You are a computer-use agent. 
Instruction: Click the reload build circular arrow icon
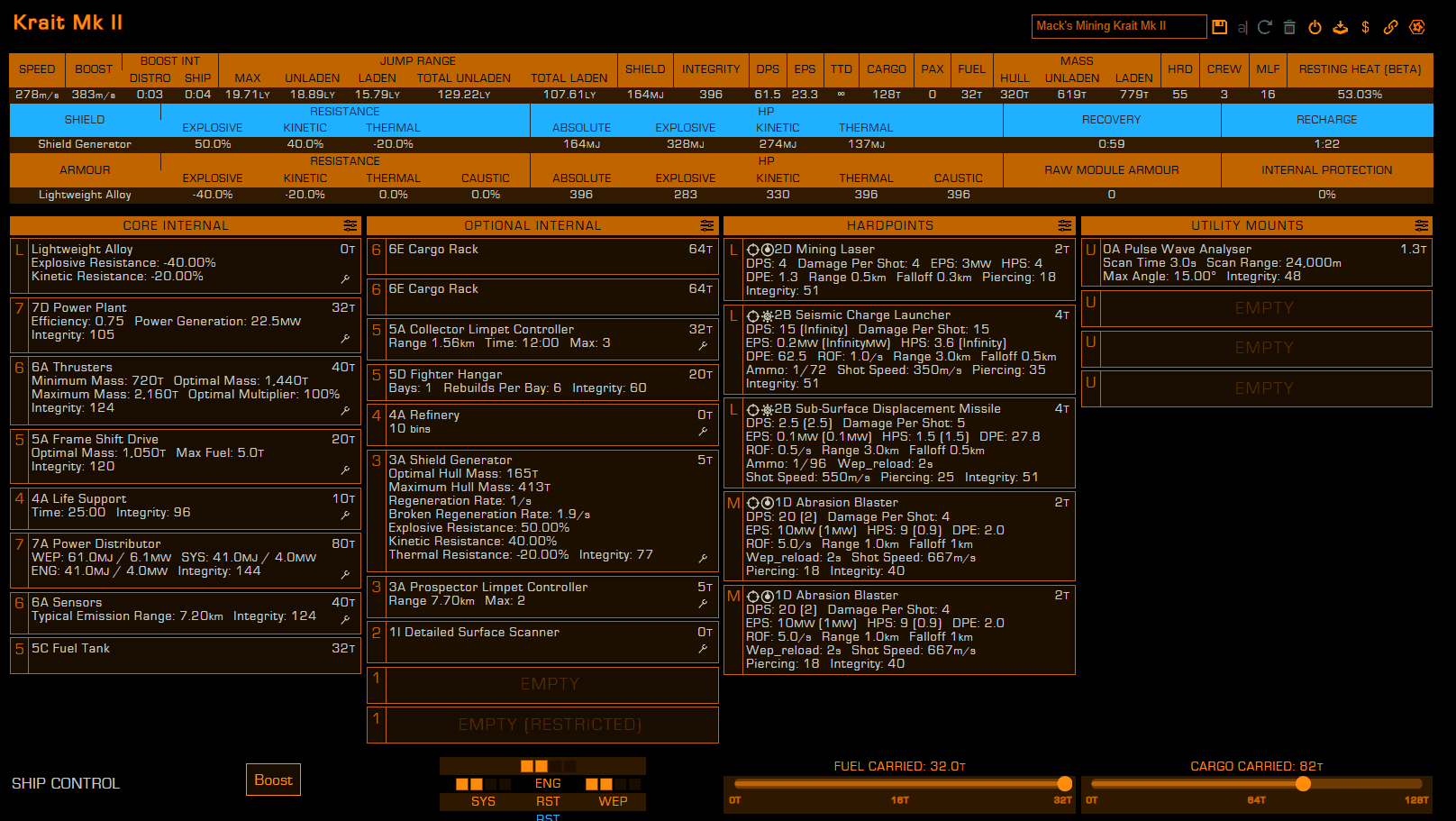1265,27
